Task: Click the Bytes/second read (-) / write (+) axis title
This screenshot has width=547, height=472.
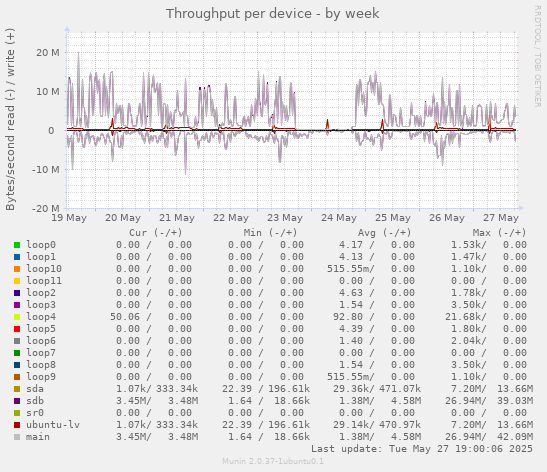Action: [x=10, y=119]
